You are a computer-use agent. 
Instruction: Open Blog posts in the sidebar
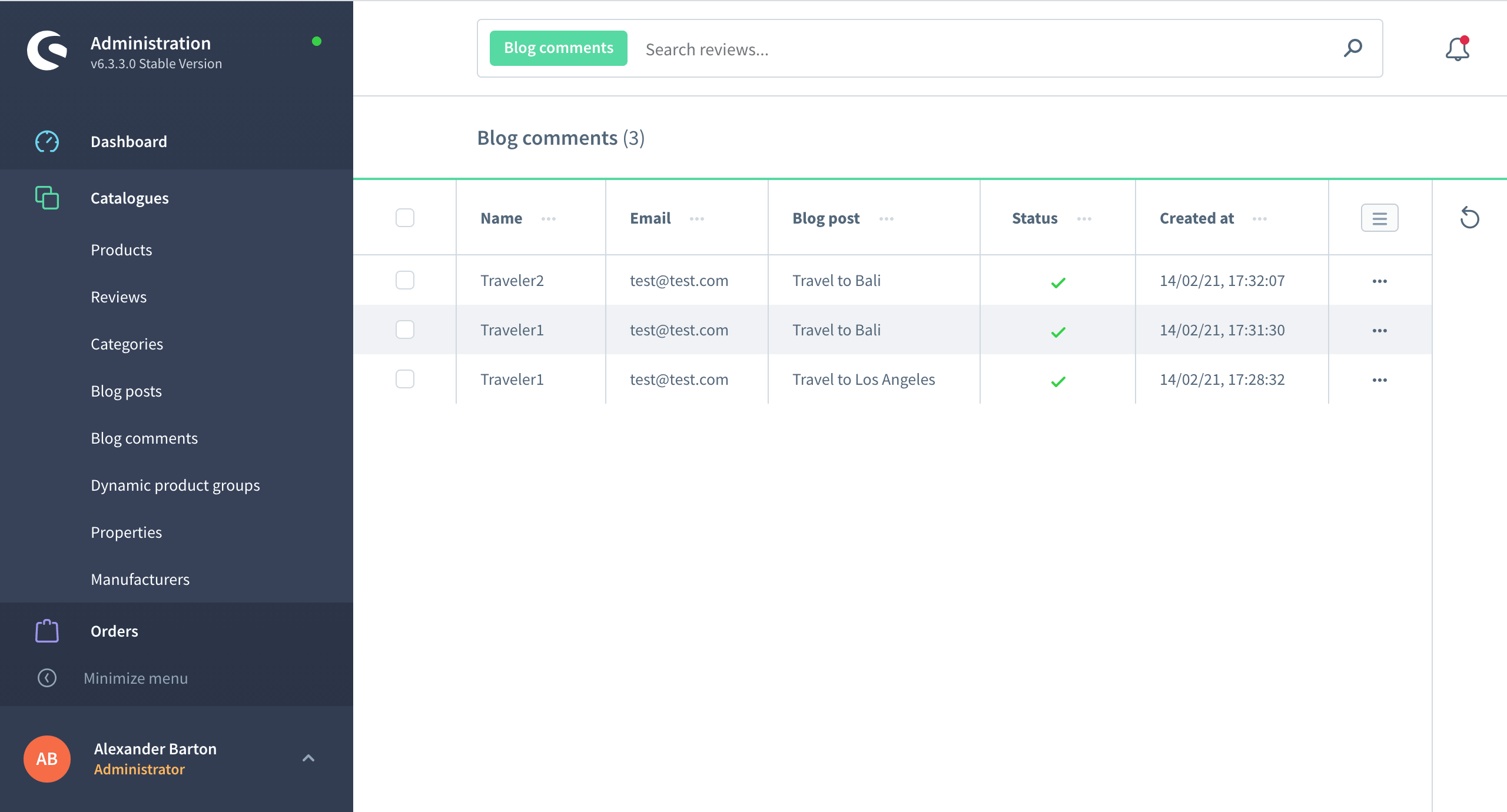[126, 391]
